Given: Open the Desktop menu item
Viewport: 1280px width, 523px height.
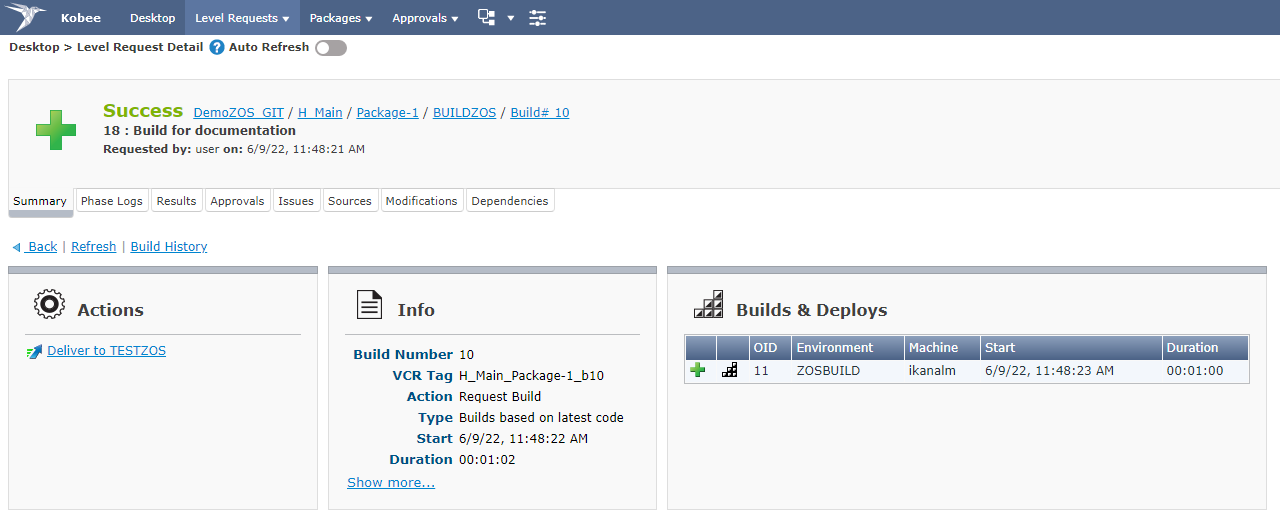Looking at the screenshot, I should [152, 18].
